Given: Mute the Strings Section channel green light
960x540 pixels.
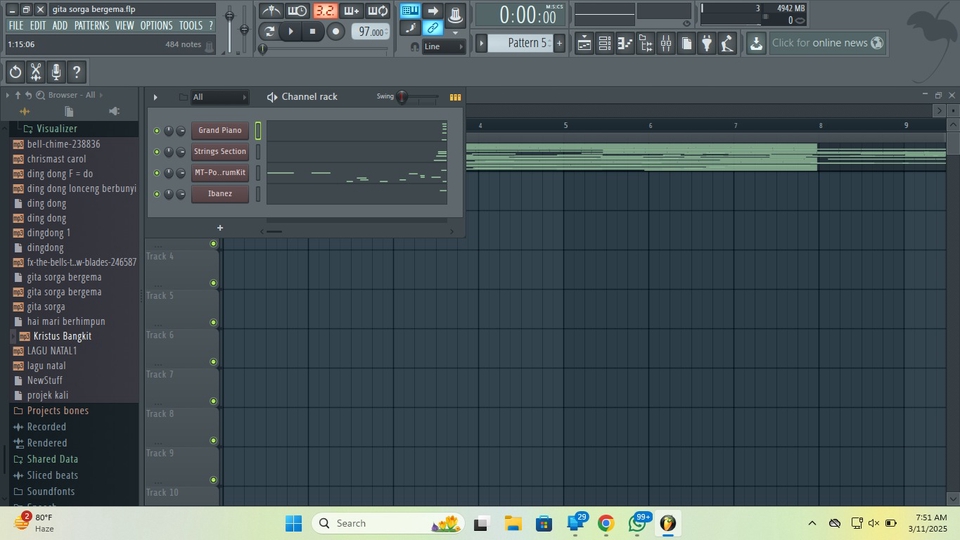Looking at the screenshot, I should (x=157, y=152).
